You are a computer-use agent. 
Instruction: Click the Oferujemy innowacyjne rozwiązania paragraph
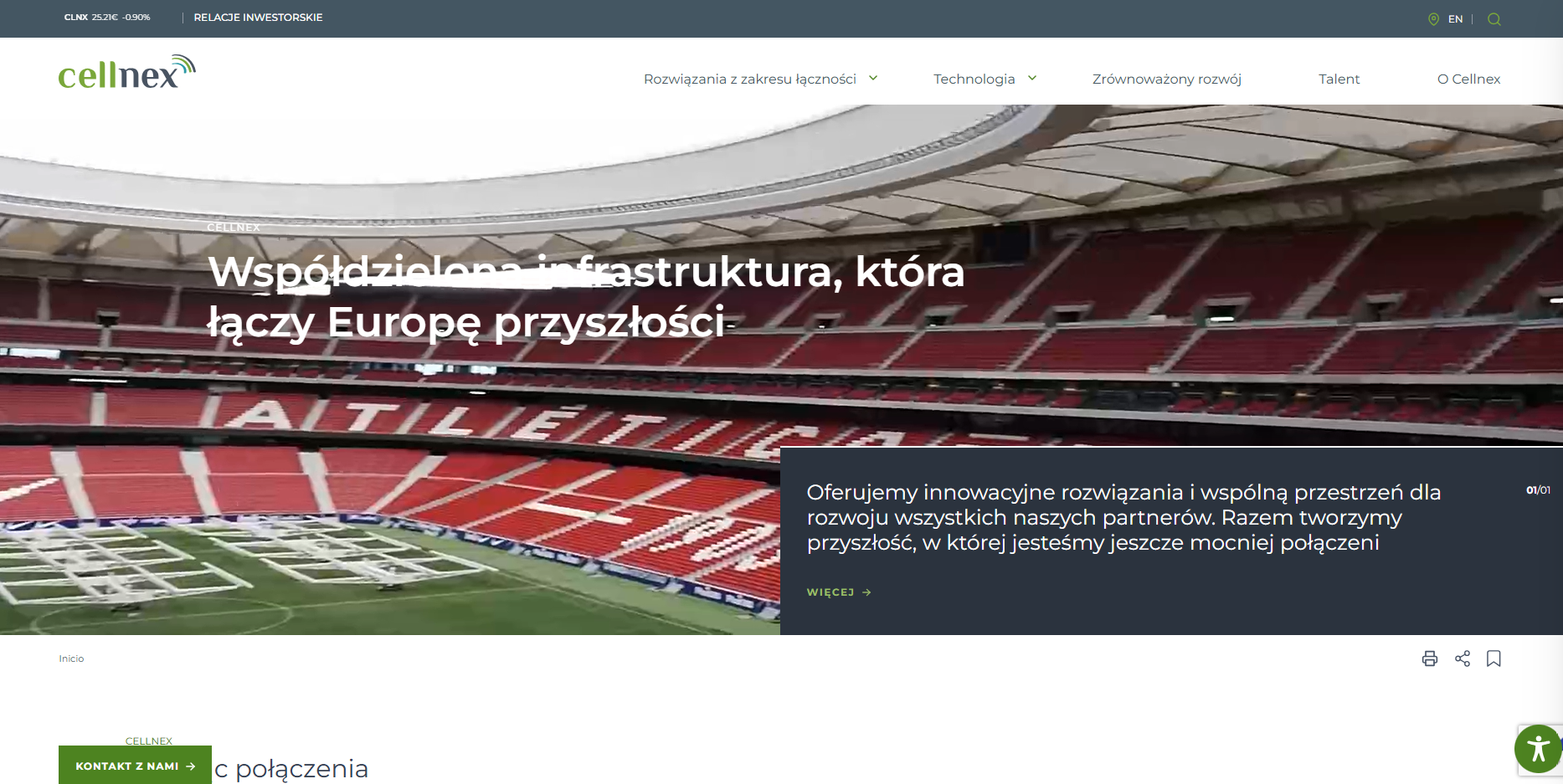click(x=1123, y=517)
